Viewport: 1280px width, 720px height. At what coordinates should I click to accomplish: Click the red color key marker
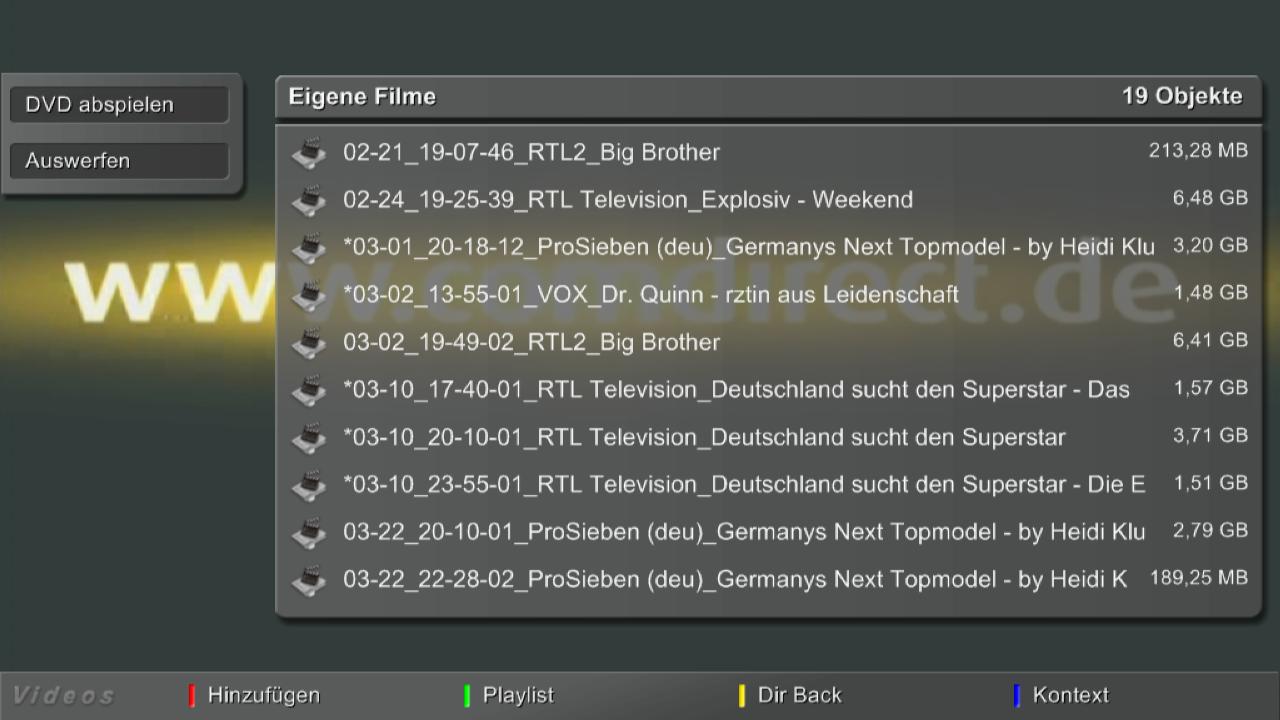point(191,695)
